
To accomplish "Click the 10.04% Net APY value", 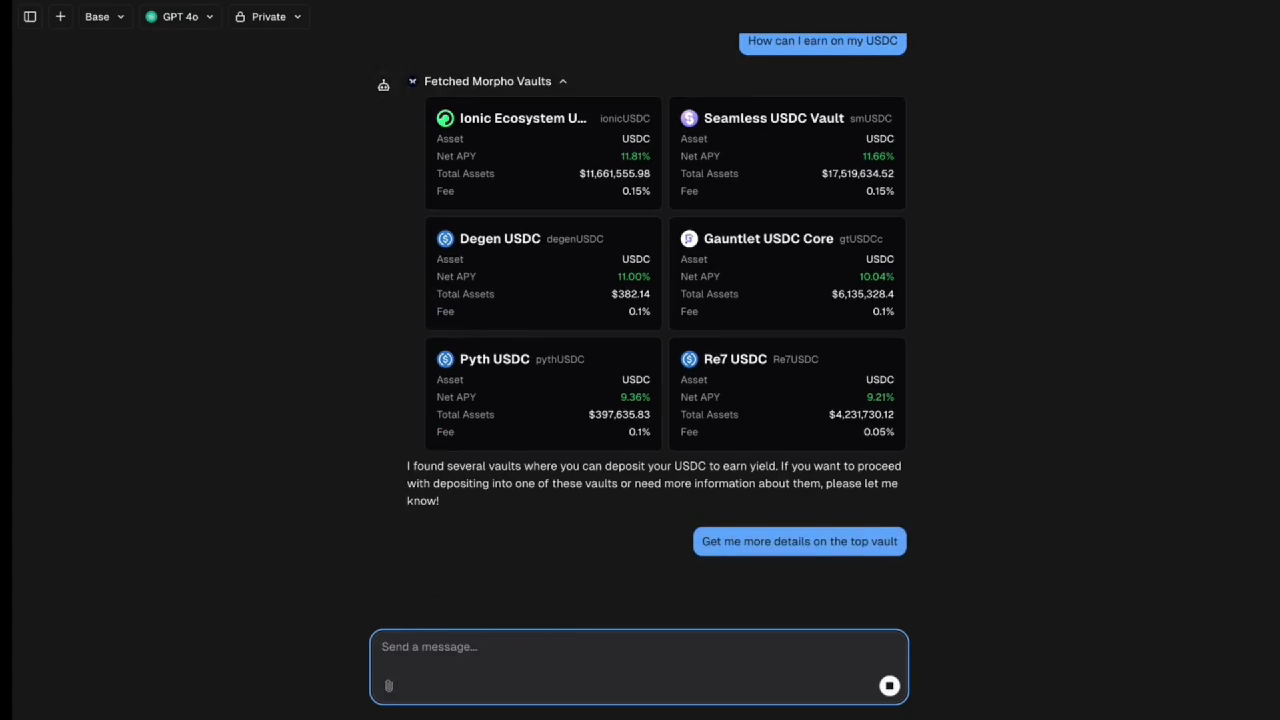I will coord(876,277).
